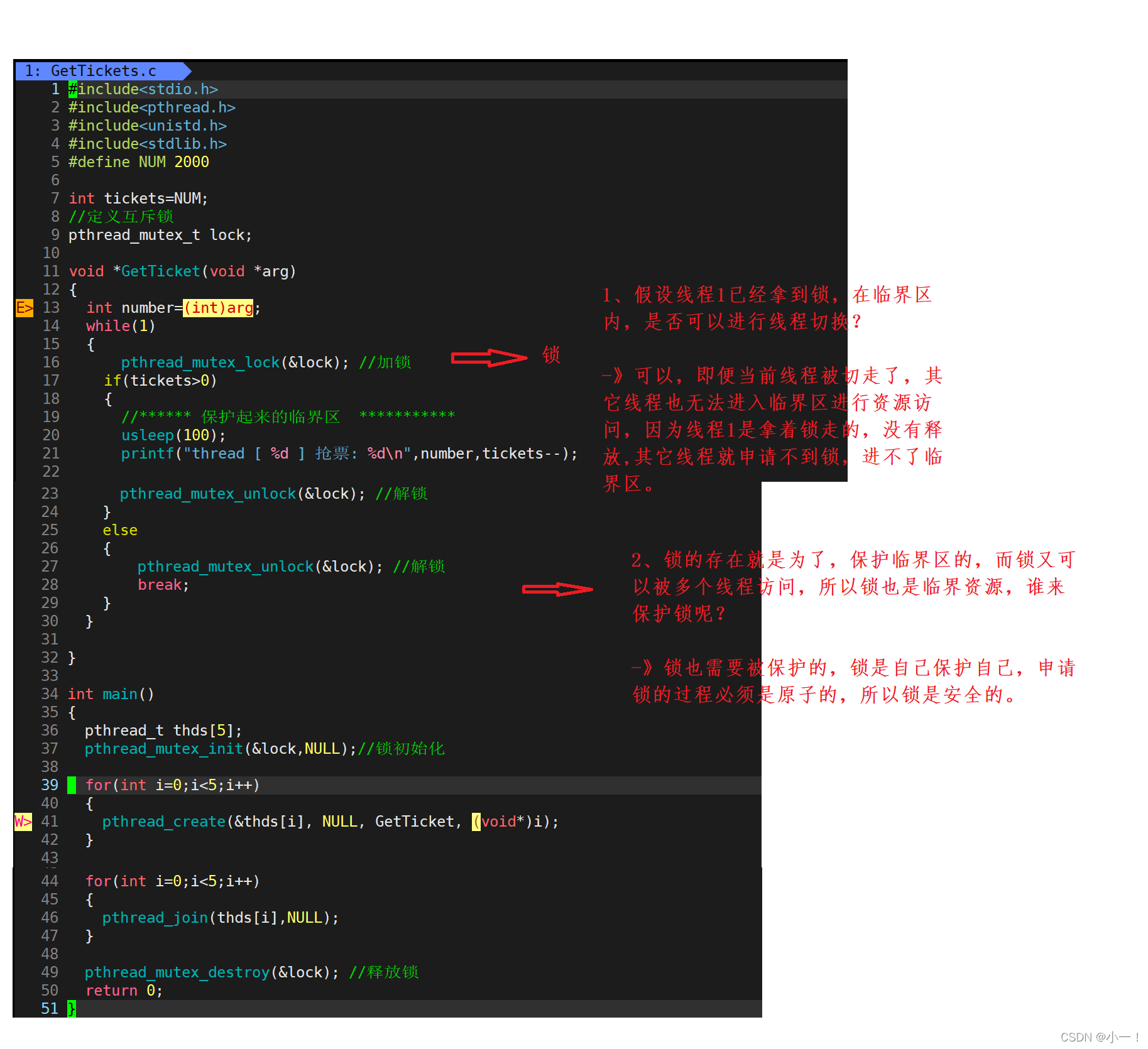Click the green sign marker beside line 39
The image size is (1148, 1049).
pos(72,785)
